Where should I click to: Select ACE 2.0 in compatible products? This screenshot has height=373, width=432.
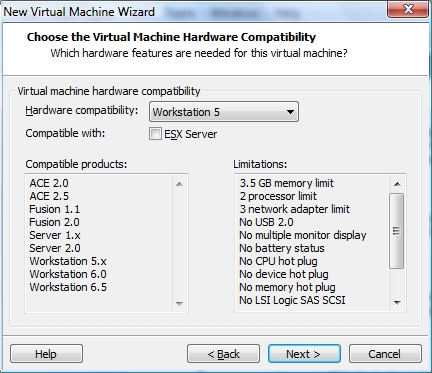tap(49, 183)
